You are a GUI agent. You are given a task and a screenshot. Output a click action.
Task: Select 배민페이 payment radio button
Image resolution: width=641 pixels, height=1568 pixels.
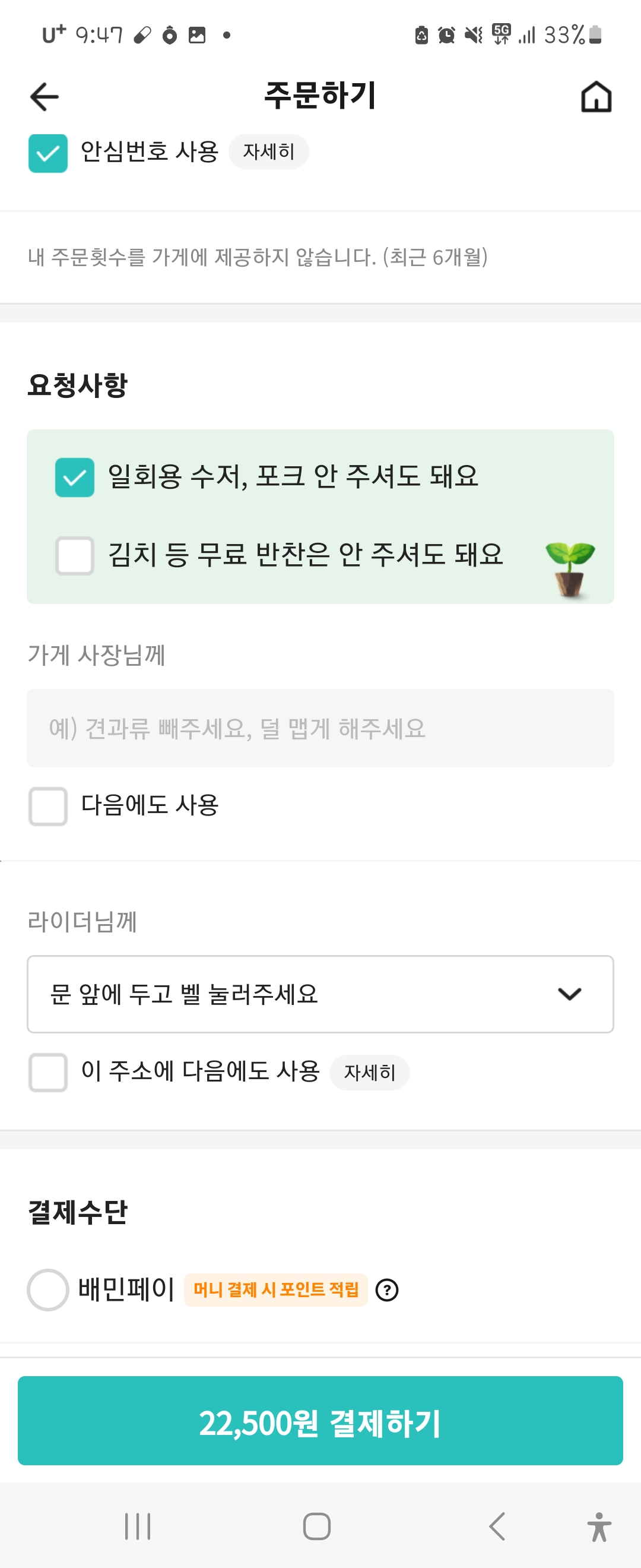click(47, 1290)
